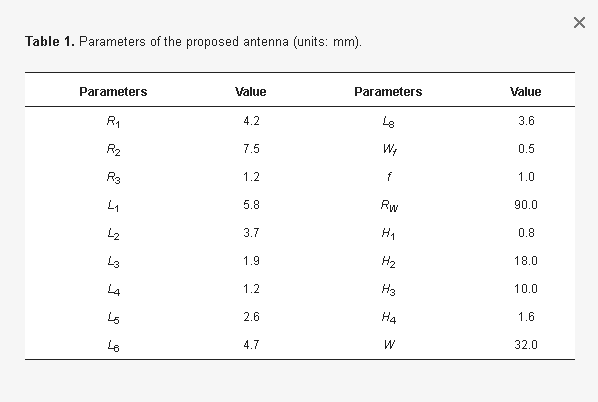The height and width of the screenshot is (402, 598).
Task: Click the W value 32.0
Action: (x=526, y=345)
